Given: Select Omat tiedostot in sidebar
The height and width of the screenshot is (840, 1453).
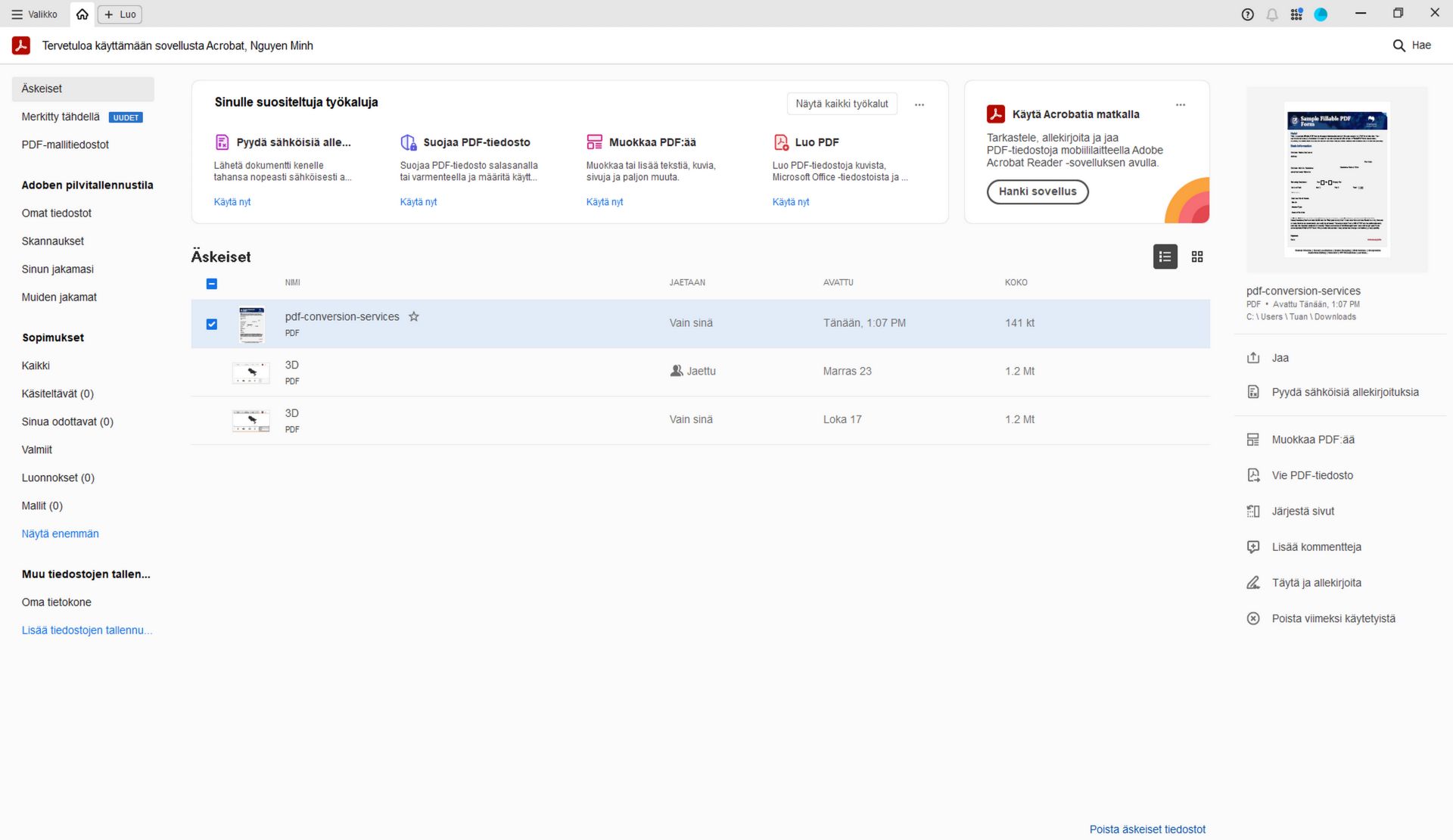Looking at the screenshot, I should click(57, 213).
